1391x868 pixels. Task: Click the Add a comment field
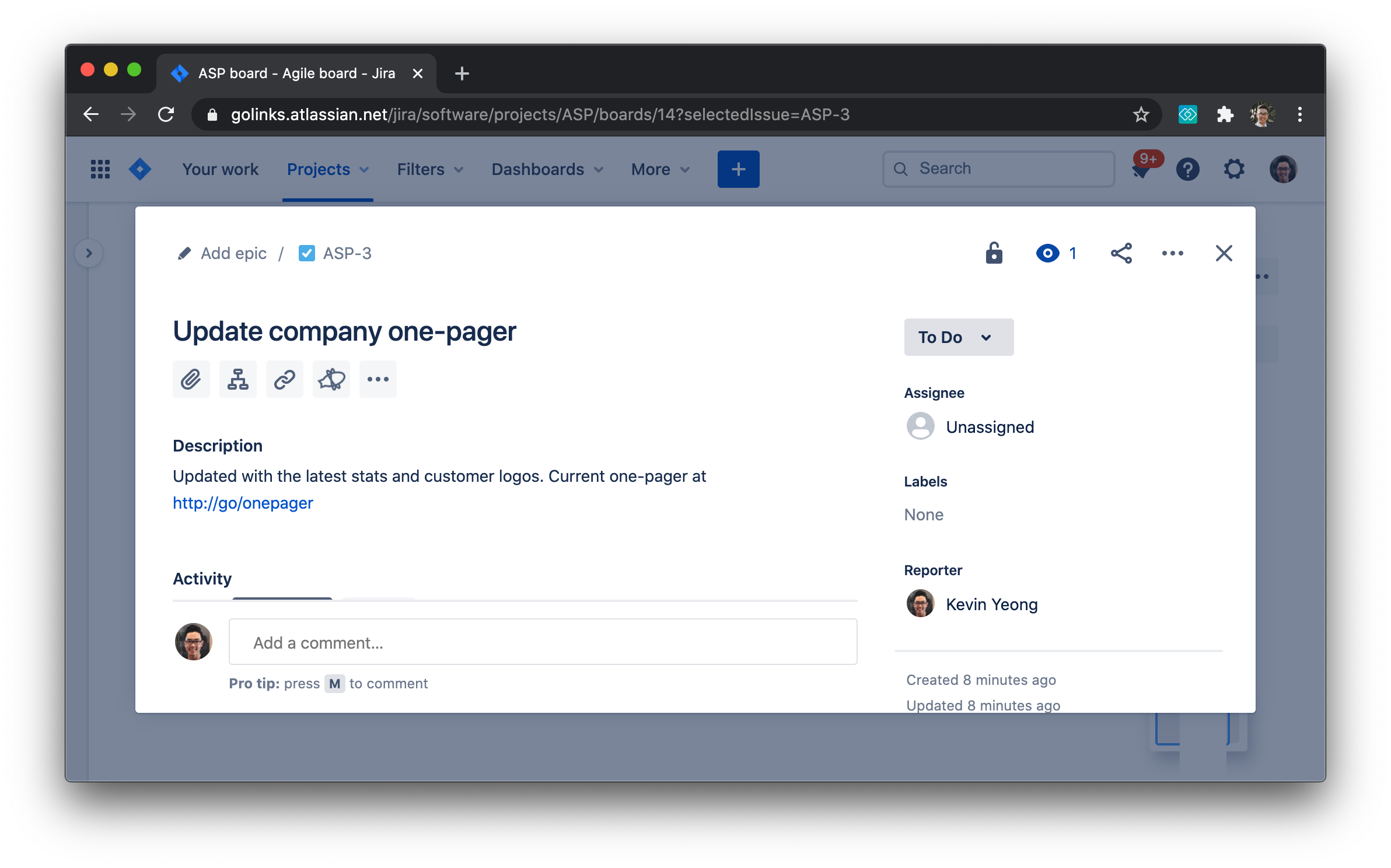tap(543, 642)
